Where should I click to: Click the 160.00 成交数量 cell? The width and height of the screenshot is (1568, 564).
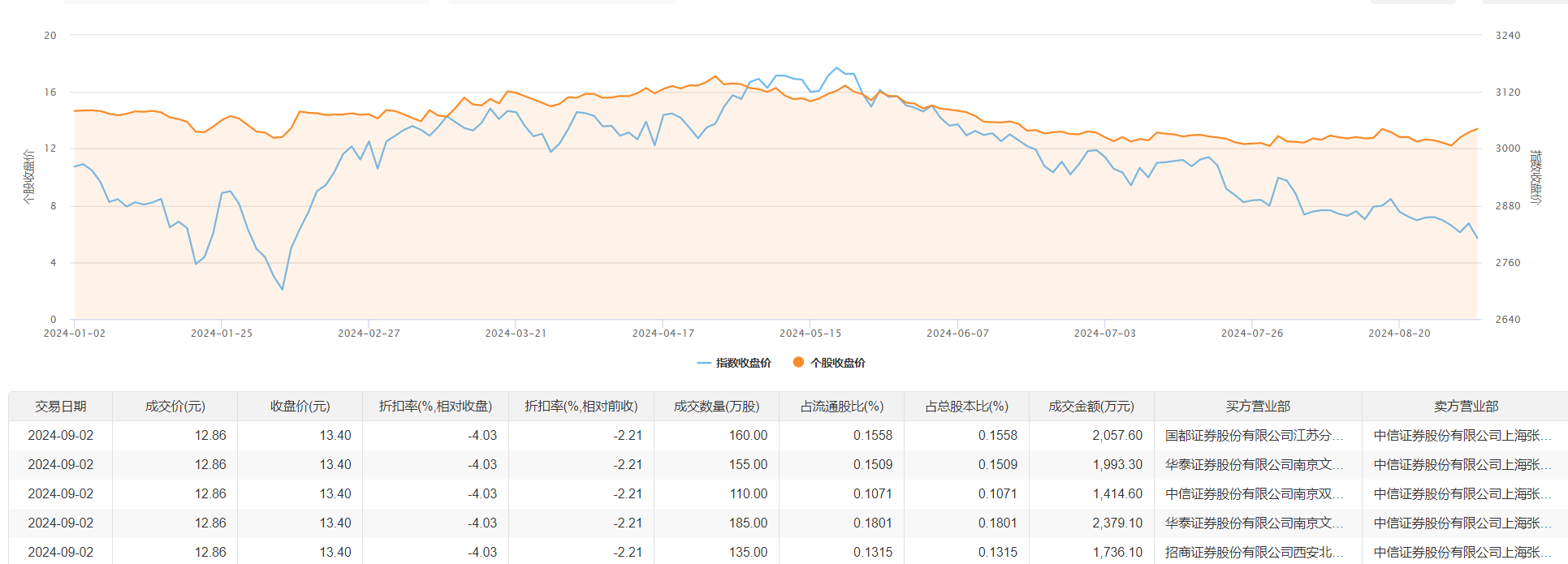pyautogui.click(x=748, y=436)
